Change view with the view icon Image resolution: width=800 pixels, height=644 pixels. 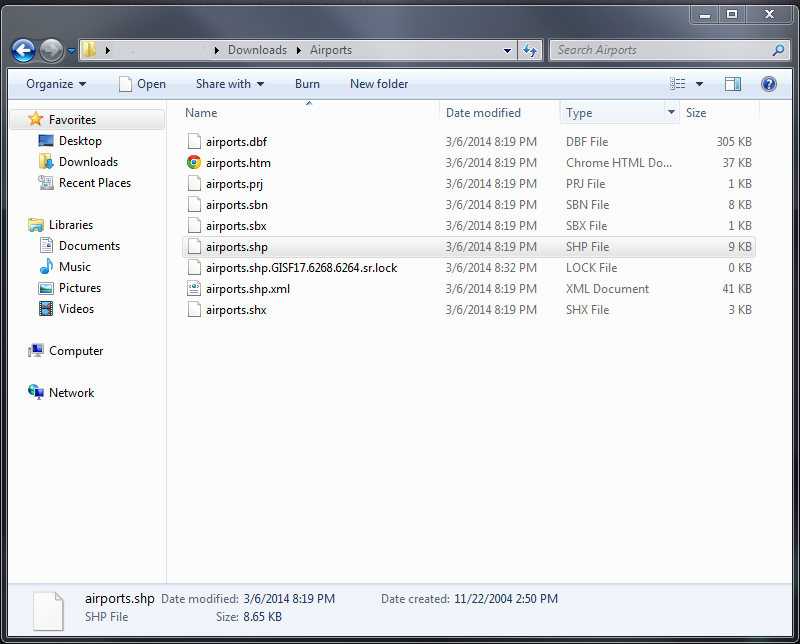pyautogui.click(x=678, y=84)
